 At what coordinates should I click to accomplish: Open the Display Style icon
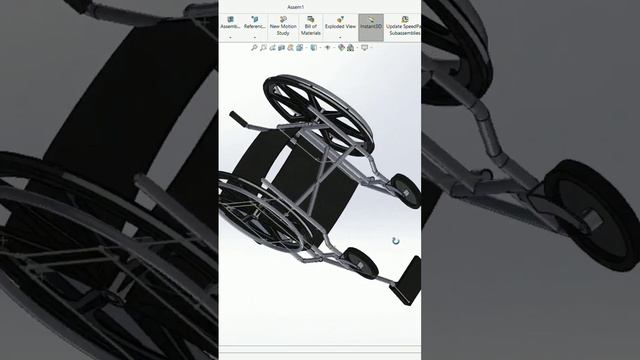[313, 48]
